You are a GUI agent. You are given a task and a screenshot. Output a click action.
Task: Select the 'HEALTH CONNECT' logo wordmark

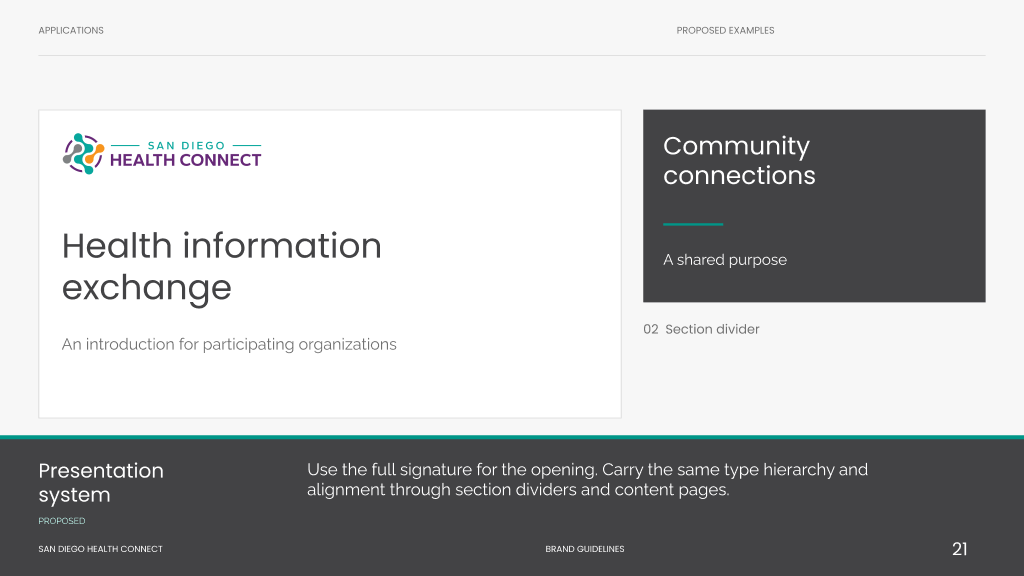click(x=185, y=161)
